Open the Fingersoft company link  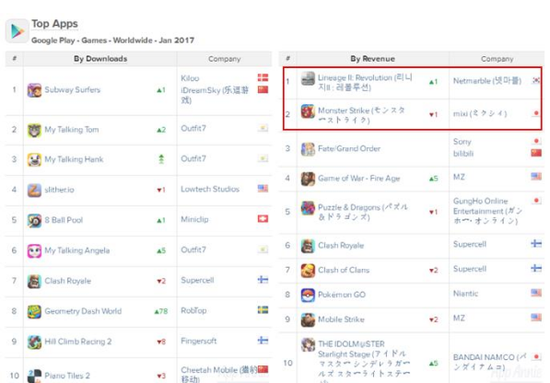[x=199, y=341]
